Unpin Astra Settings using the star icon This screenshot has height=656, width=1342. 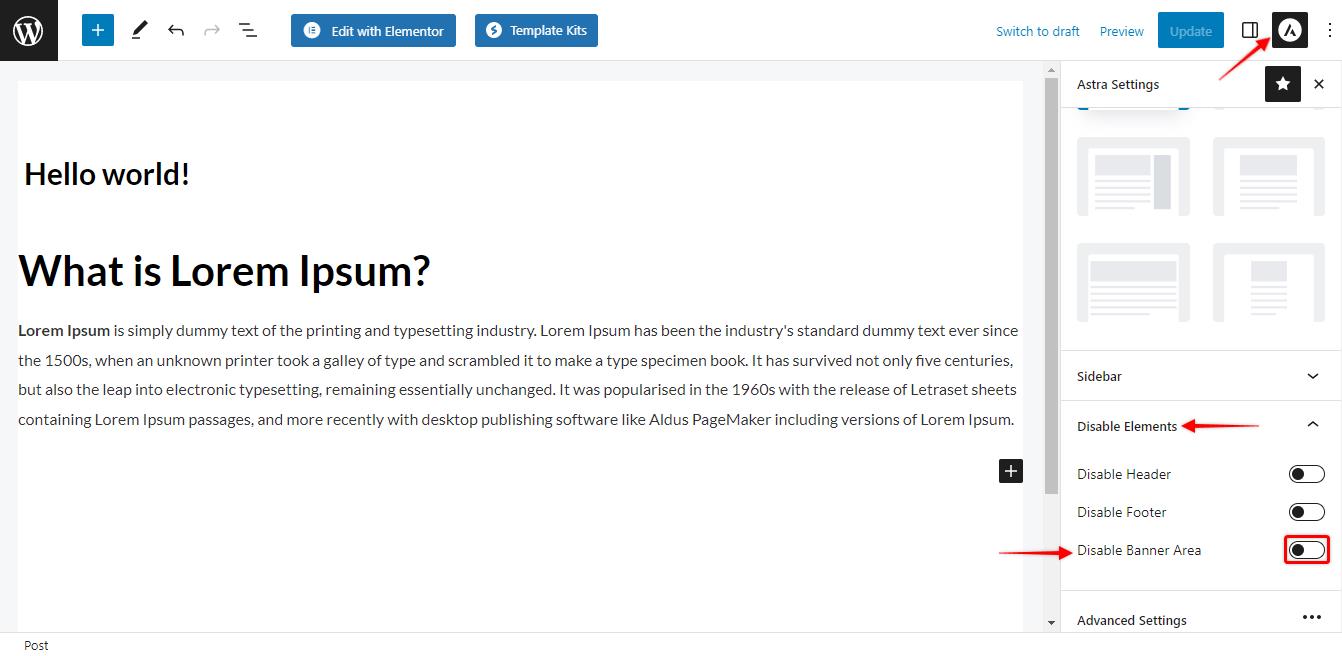coord(1283,84)
